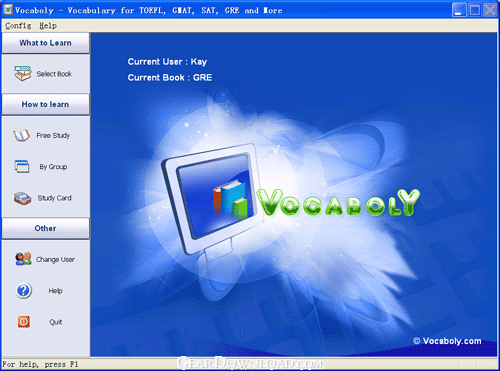500x371 pixels.
Task: Click the Study Card text label
Action: [54, 198]
